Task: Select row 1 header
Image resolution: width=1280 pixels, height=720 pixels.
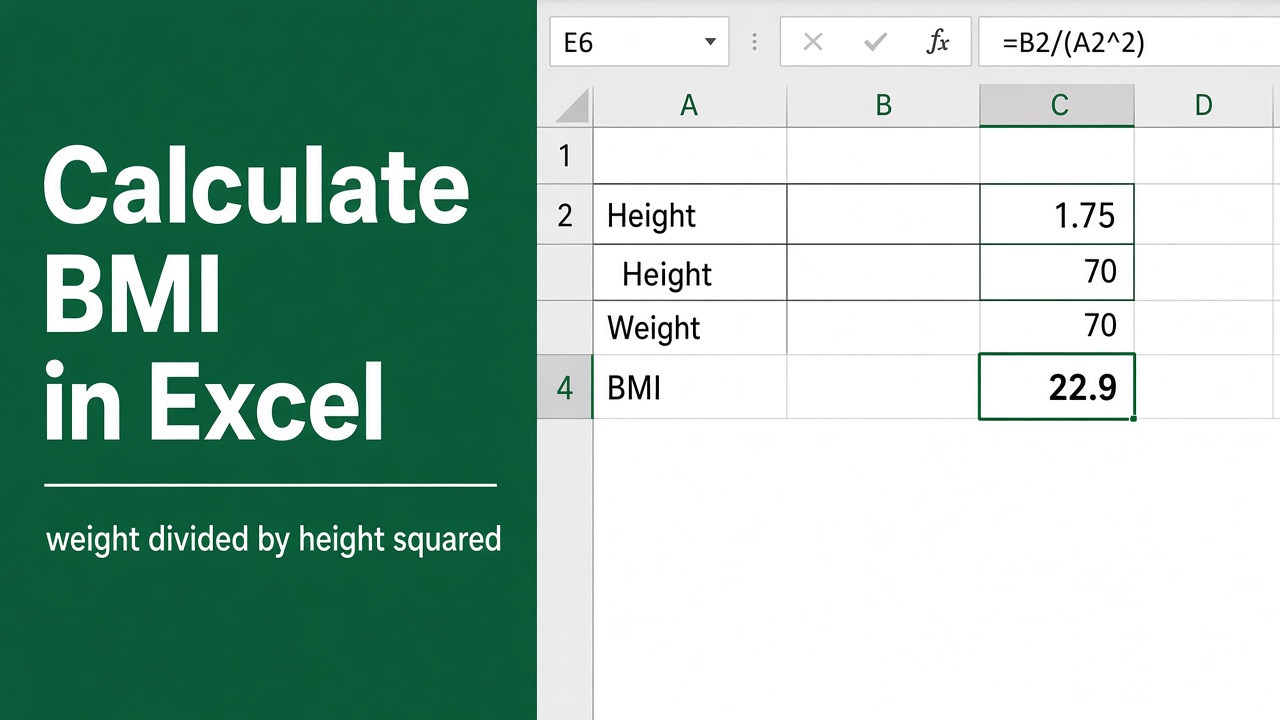Action: pyautogui.click(x=565, y=155)
